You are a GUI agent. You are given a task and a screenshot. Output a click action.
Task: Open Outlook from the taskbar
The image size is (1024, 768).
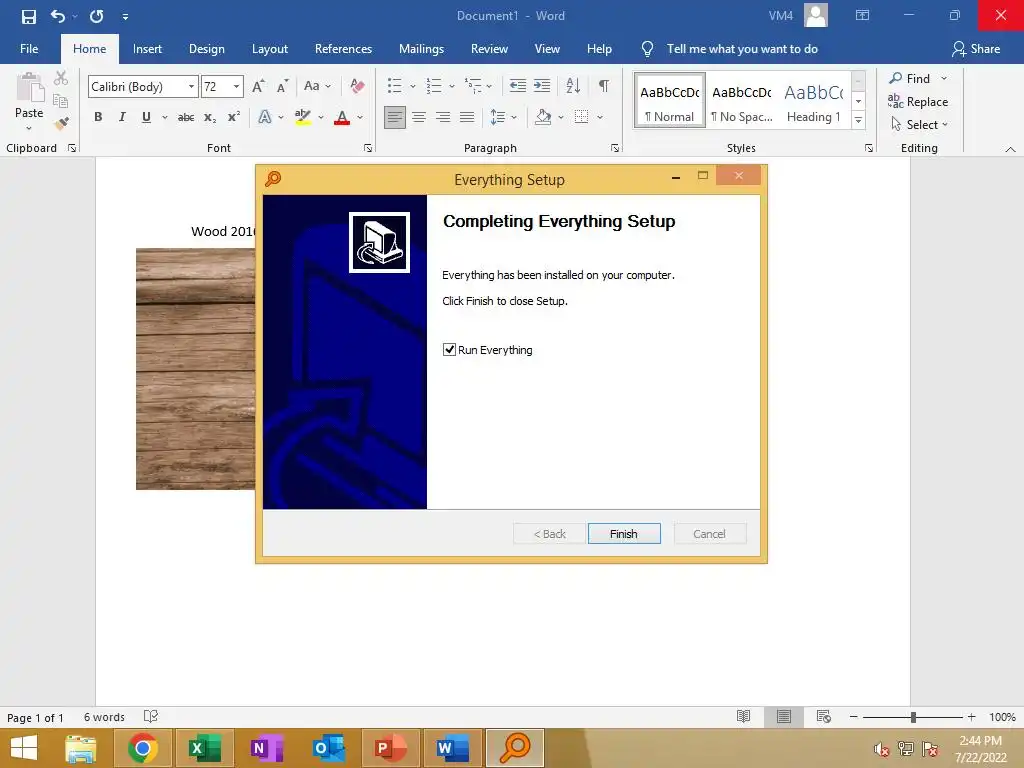click(x=329, y=748)
